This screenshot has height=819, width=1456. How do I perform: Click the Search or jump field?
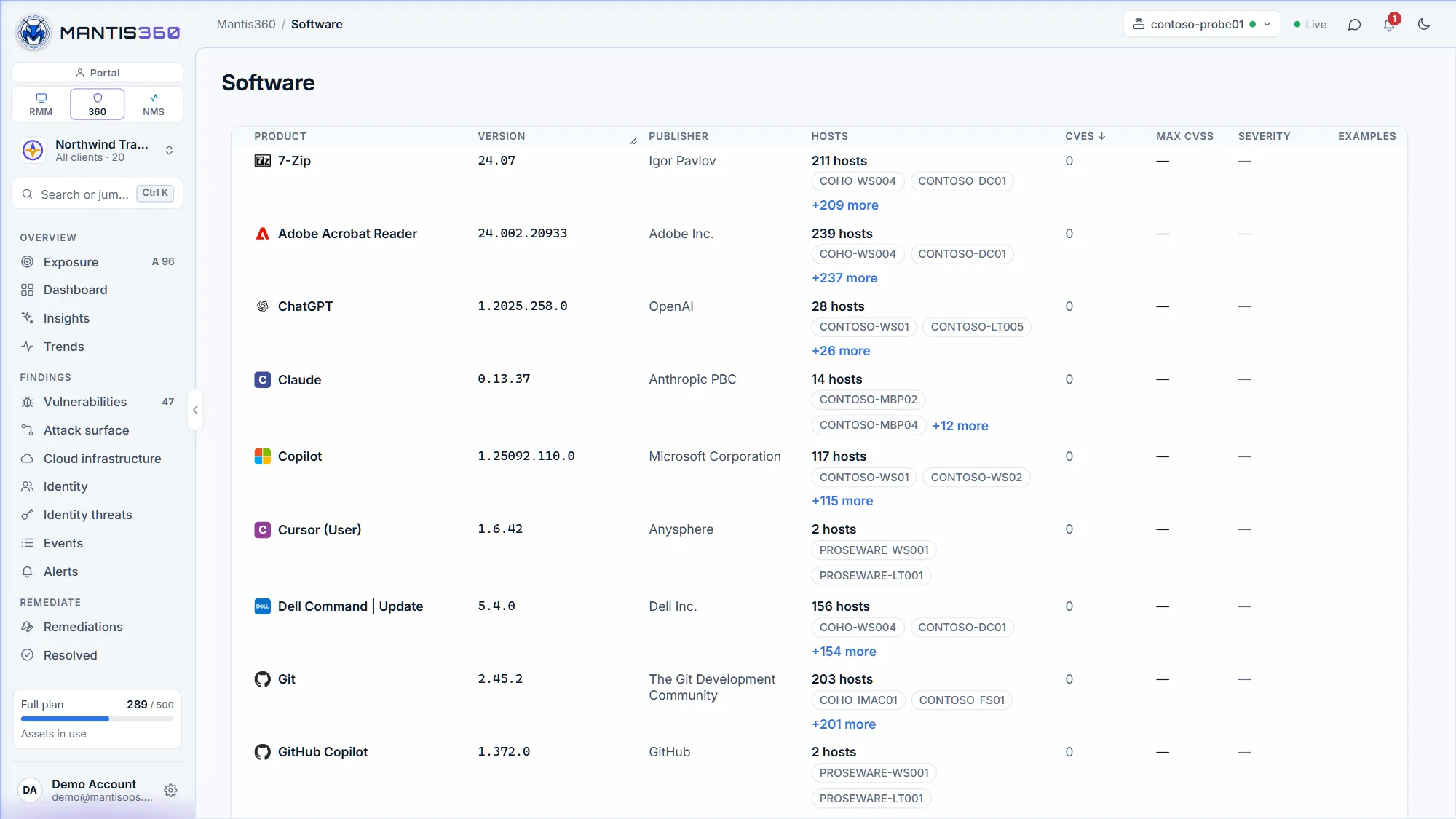click(x=98, y=194)
